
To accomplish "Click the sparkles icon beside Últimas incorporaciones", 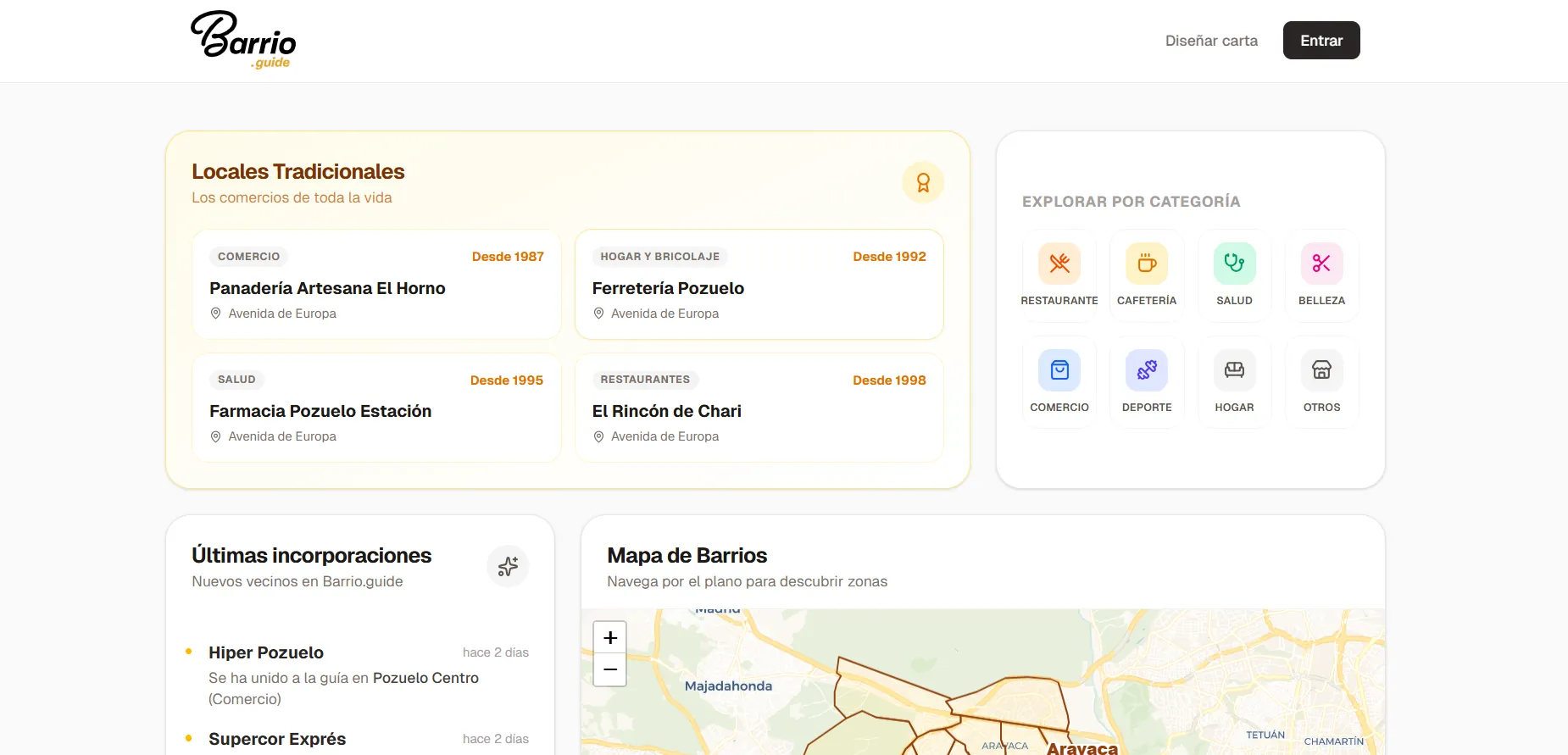I will [508, 566].
